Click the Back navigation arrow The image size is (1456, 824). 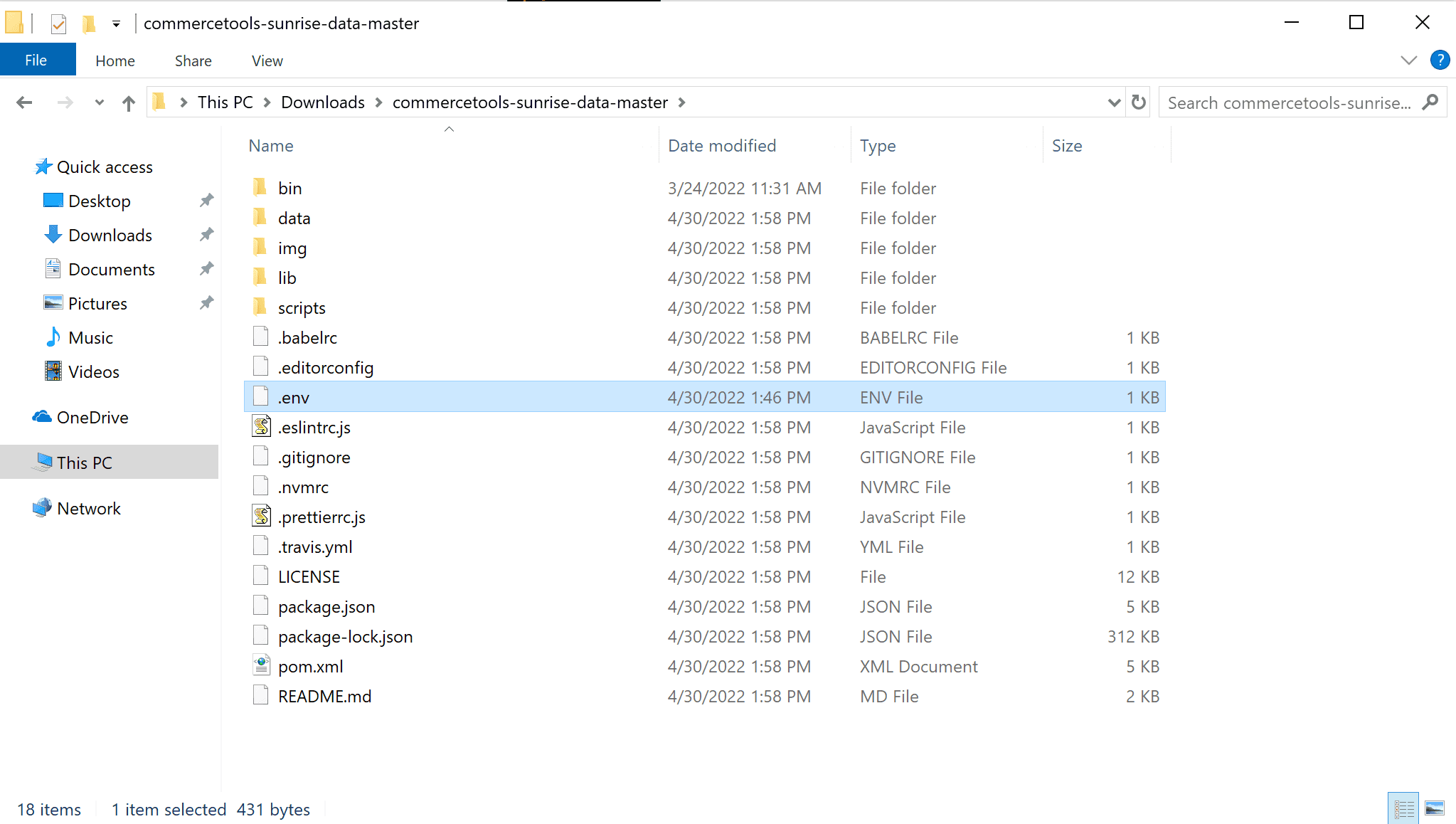point(24,102)
